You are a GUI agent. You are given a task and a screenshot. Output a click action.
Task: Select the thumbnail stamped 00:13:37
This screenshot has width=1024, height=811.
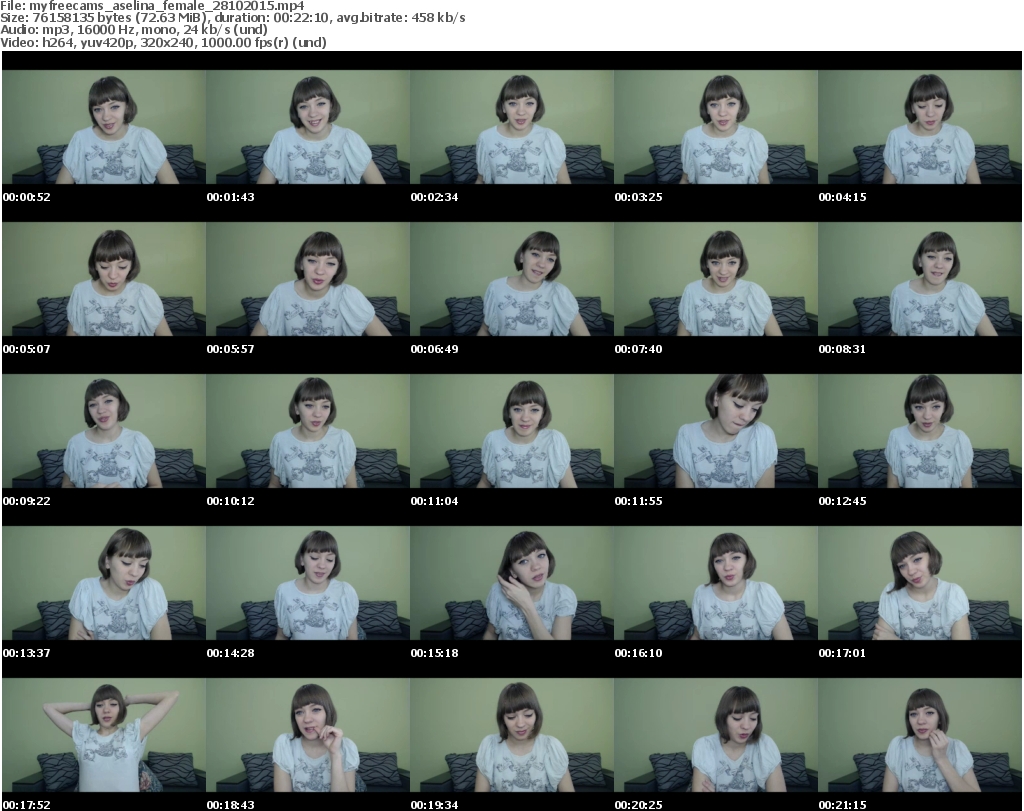coord(104,584)
